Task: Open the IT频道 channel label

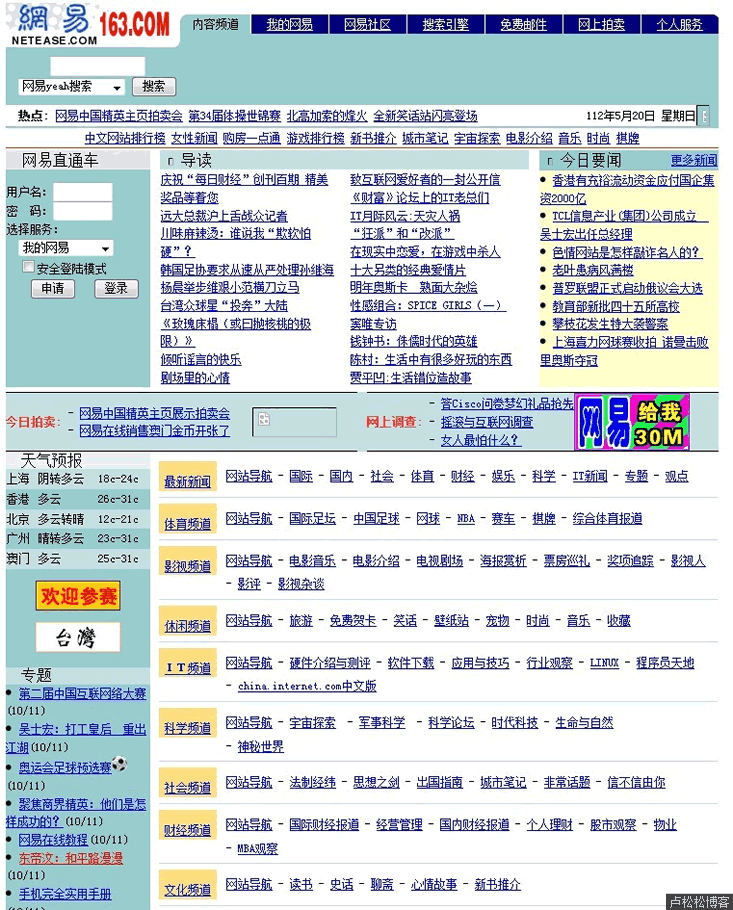Action: (x=187, y=668)
